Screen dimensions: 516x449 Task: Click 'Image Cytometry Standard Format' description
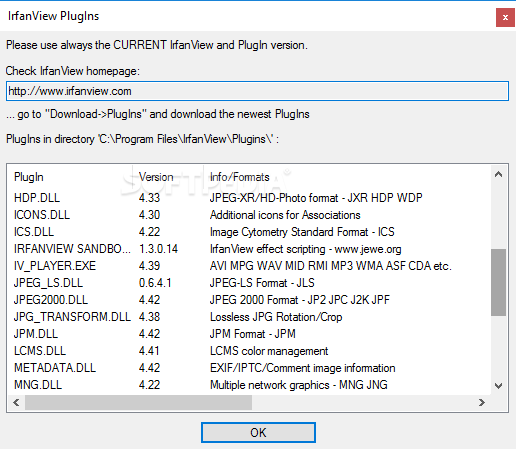coord(302,232)
